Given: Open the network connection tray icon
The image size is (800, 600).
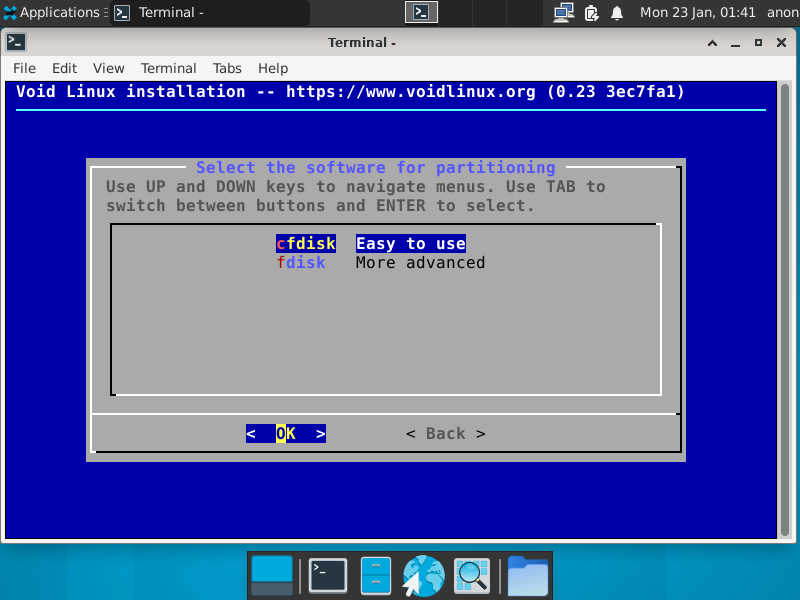Looking at the screenshot, I should click(x=563, y=12).
